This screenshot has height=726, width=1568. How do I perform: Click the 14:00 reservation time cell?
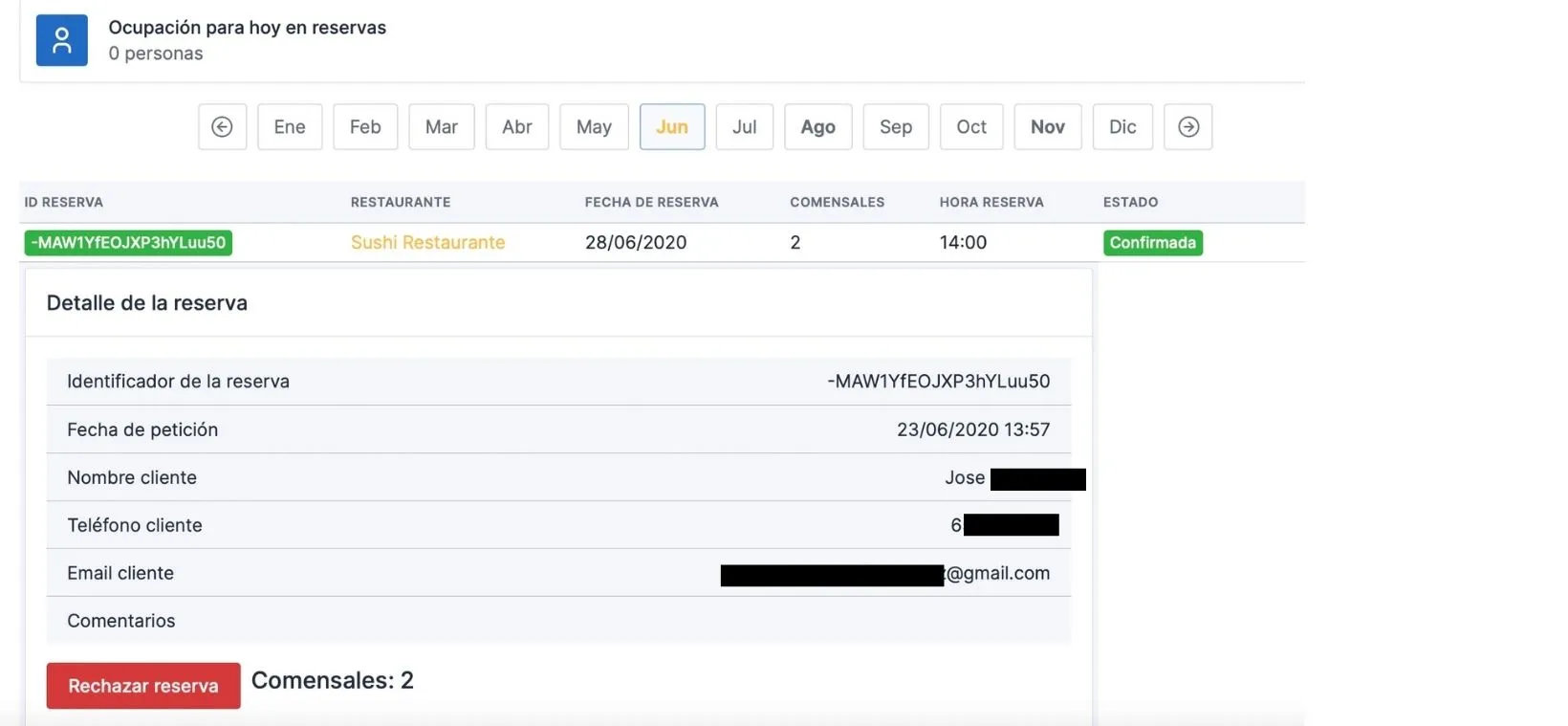963,243
